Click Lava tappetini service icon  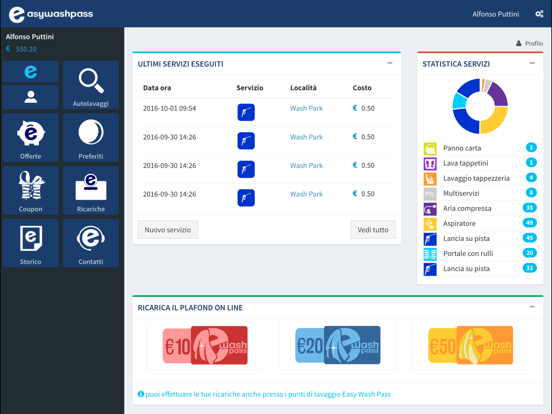point(430,164)
